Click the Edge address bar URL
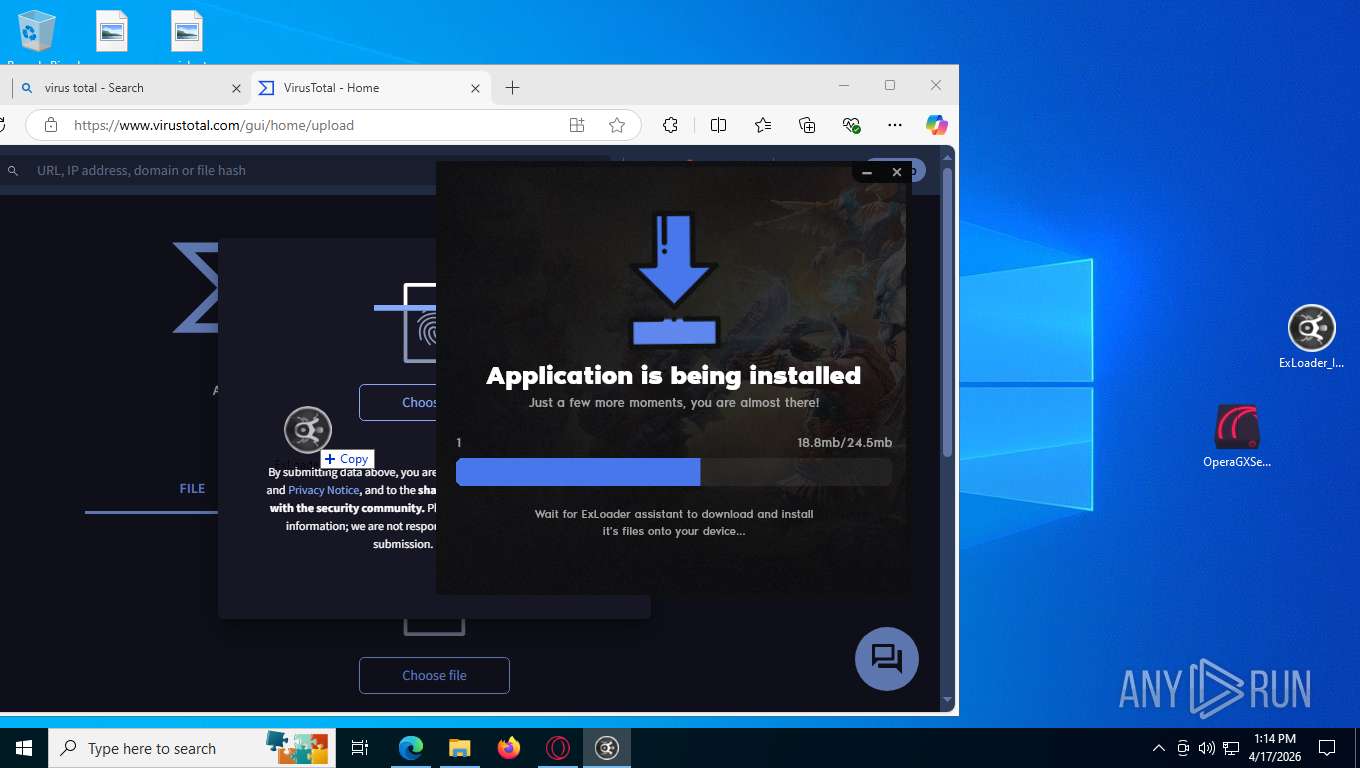The image size is (1360, 768). point(214,125)
